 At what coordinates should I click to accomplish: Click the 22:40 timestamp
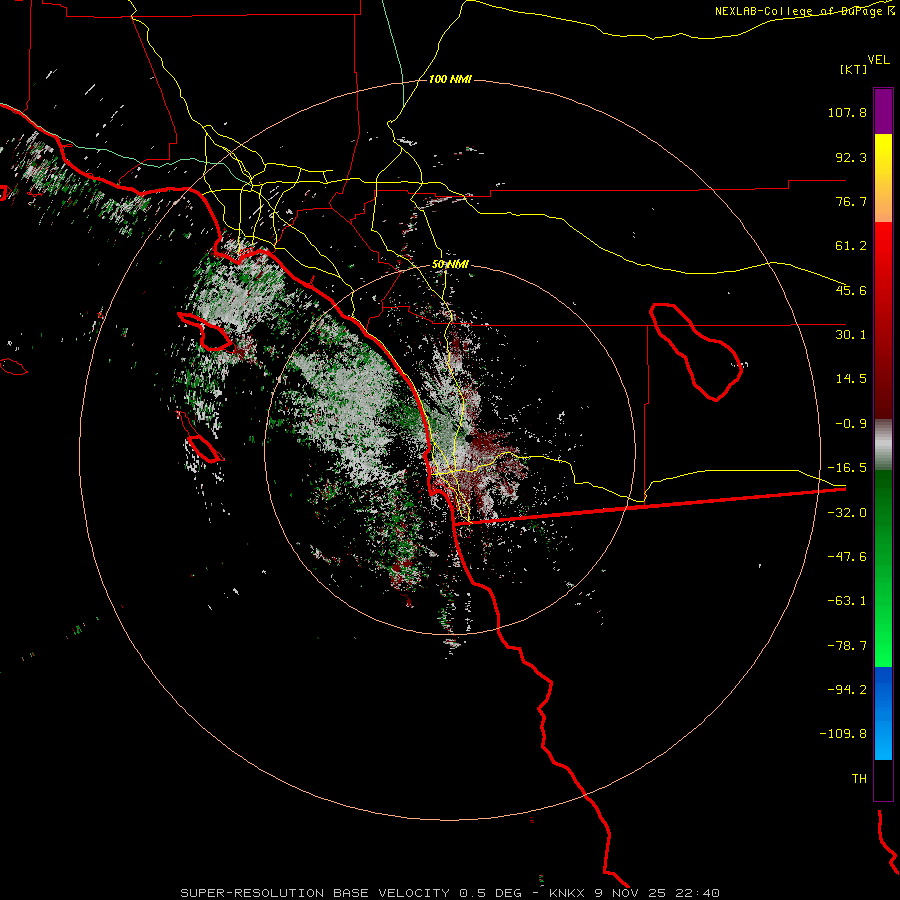point(697,893)
